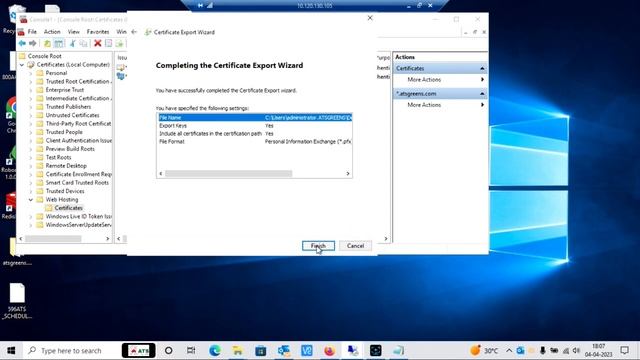Select Smart Card Trusted Roots folder

click(77, 183)
